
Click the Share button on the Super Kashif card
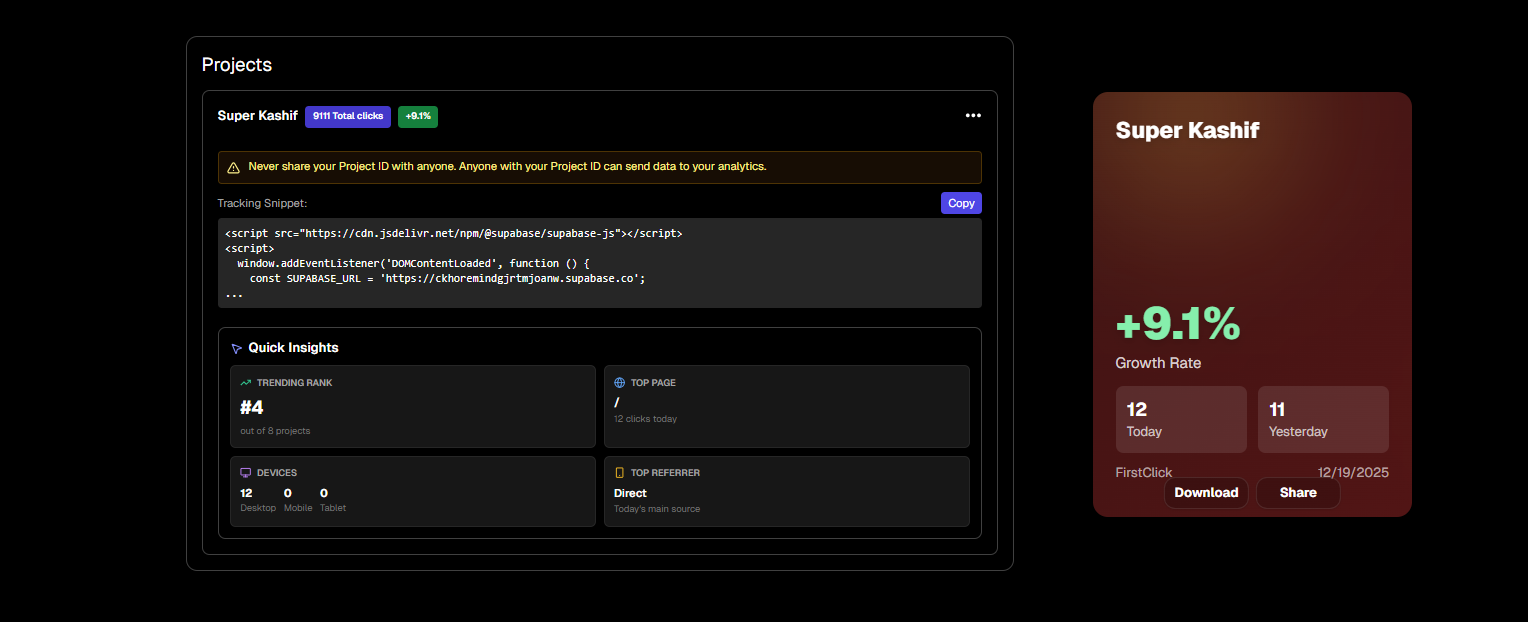click(x=1297, y=492)
